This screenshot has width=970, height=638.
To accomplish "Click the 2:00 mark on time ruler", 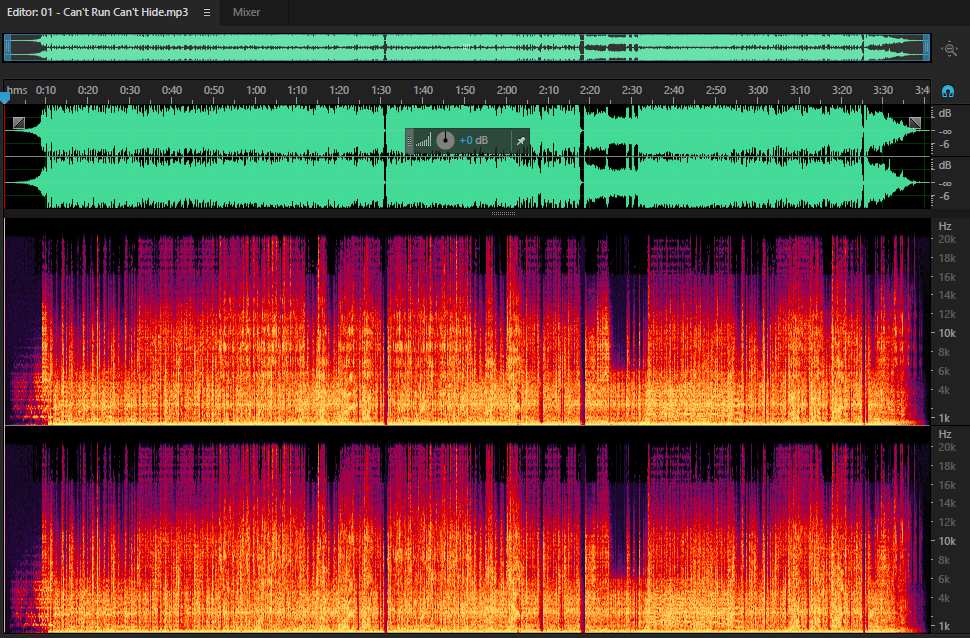I will click(x=507, y=90).
